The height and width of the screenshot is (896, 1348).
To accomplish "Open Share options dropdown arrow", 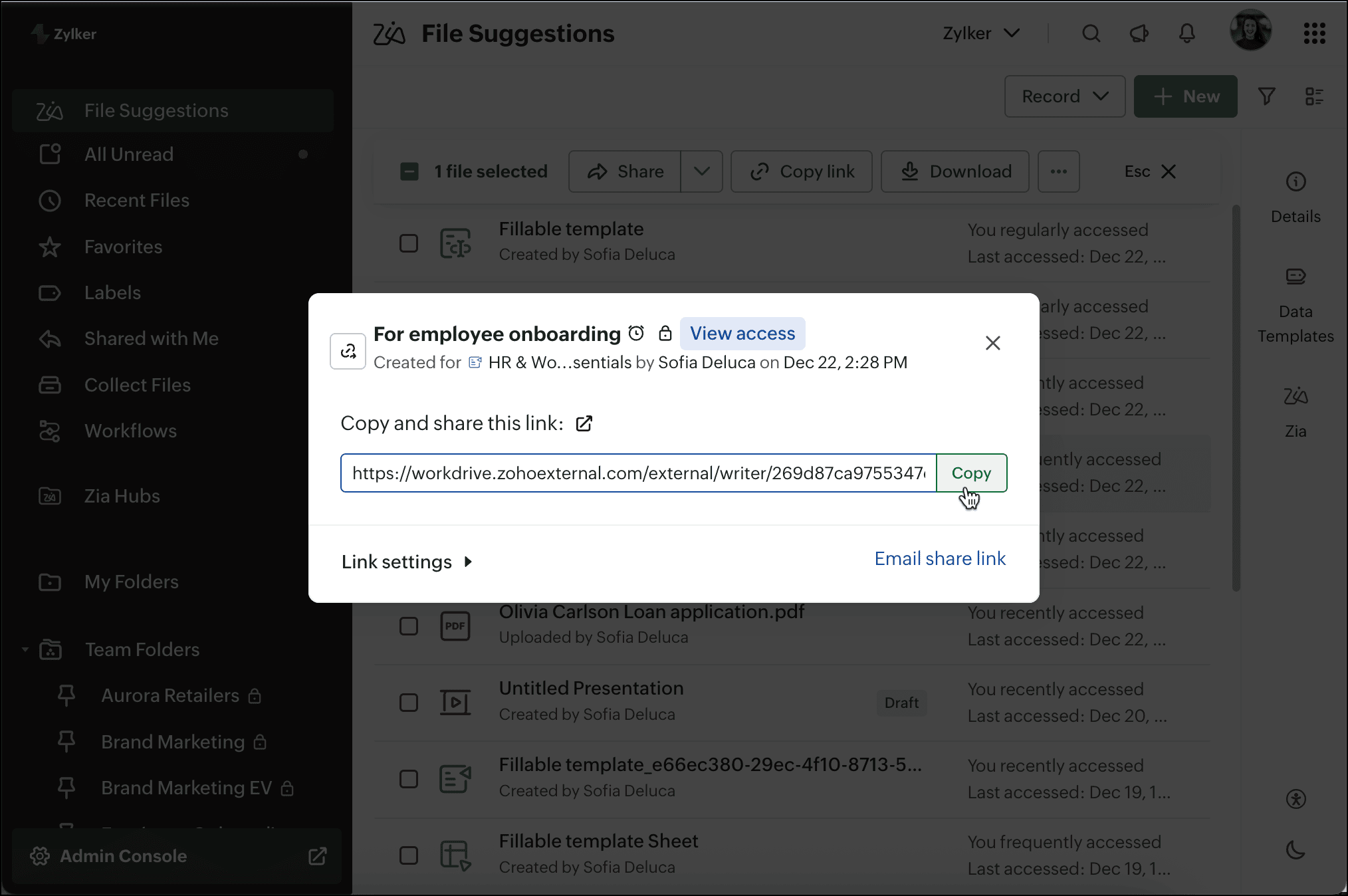I will pyautogui.click(x=702, y=171).
